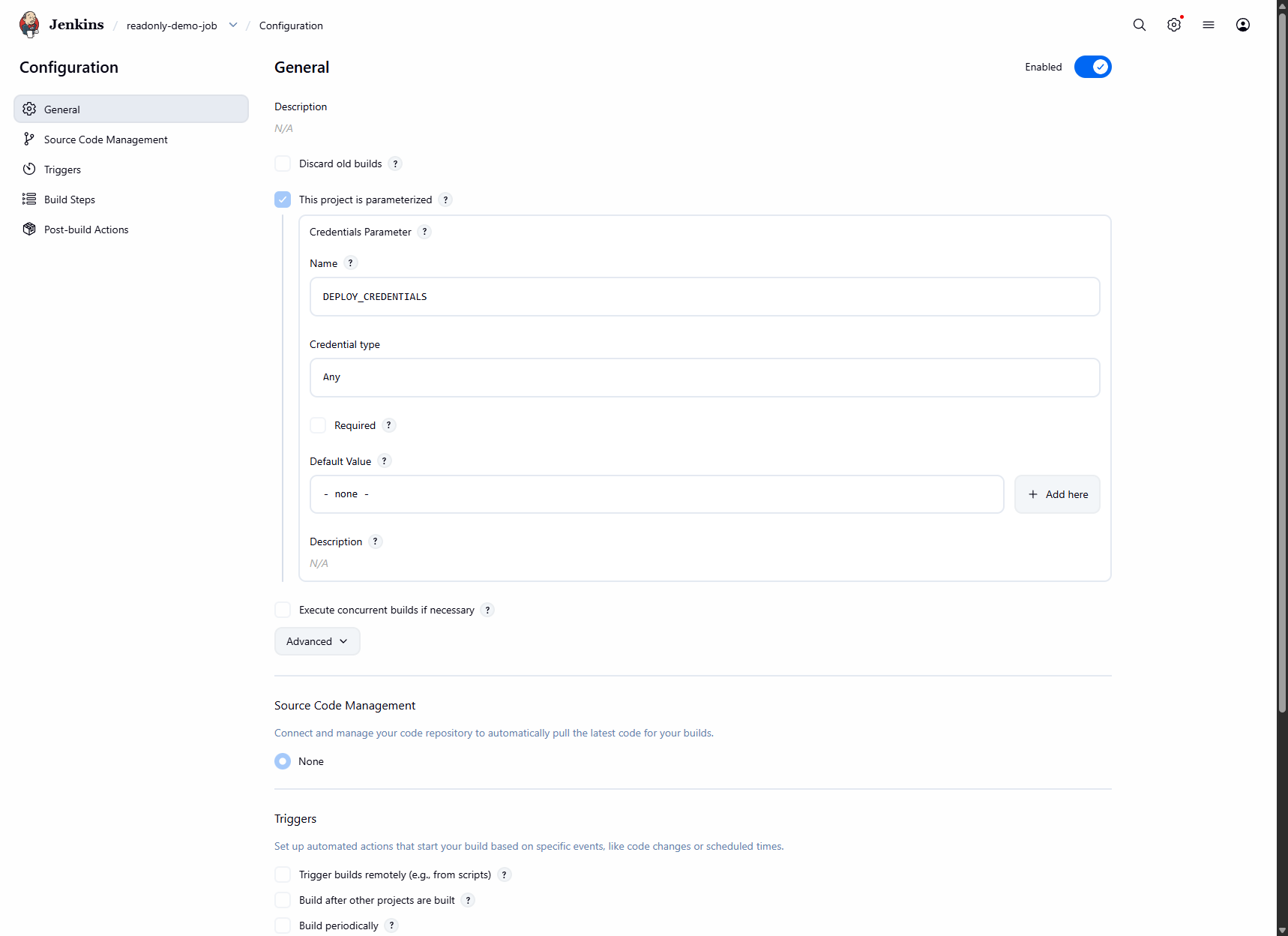Image resolution: width=1288 pixels, height=936 pixels.
Task: Click the Jenkins butler logo
Action: tap(30, 25)
